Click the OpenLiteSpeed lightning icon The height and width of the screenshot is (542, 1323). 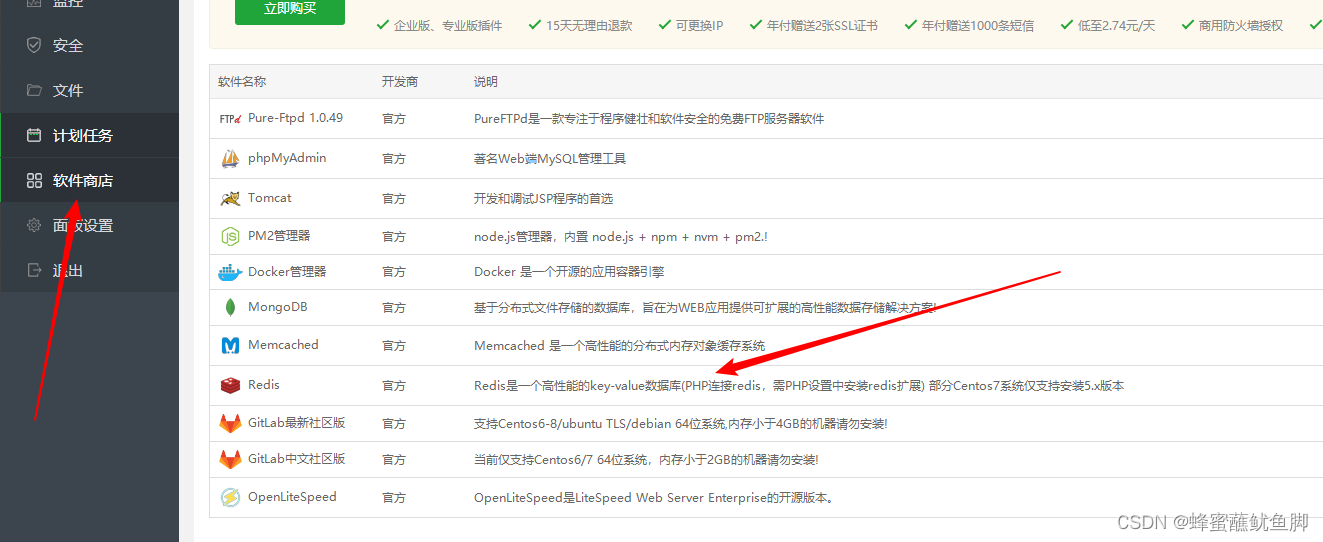coord(230,497)
